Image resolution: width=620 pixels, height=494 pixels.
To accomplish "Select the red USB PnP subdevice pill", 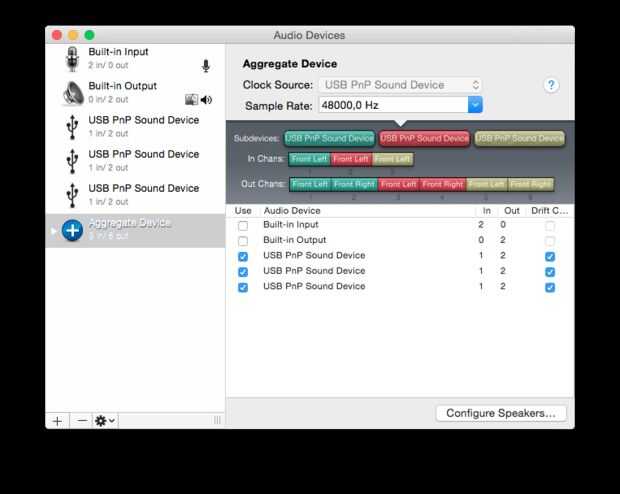I will 424,138.
